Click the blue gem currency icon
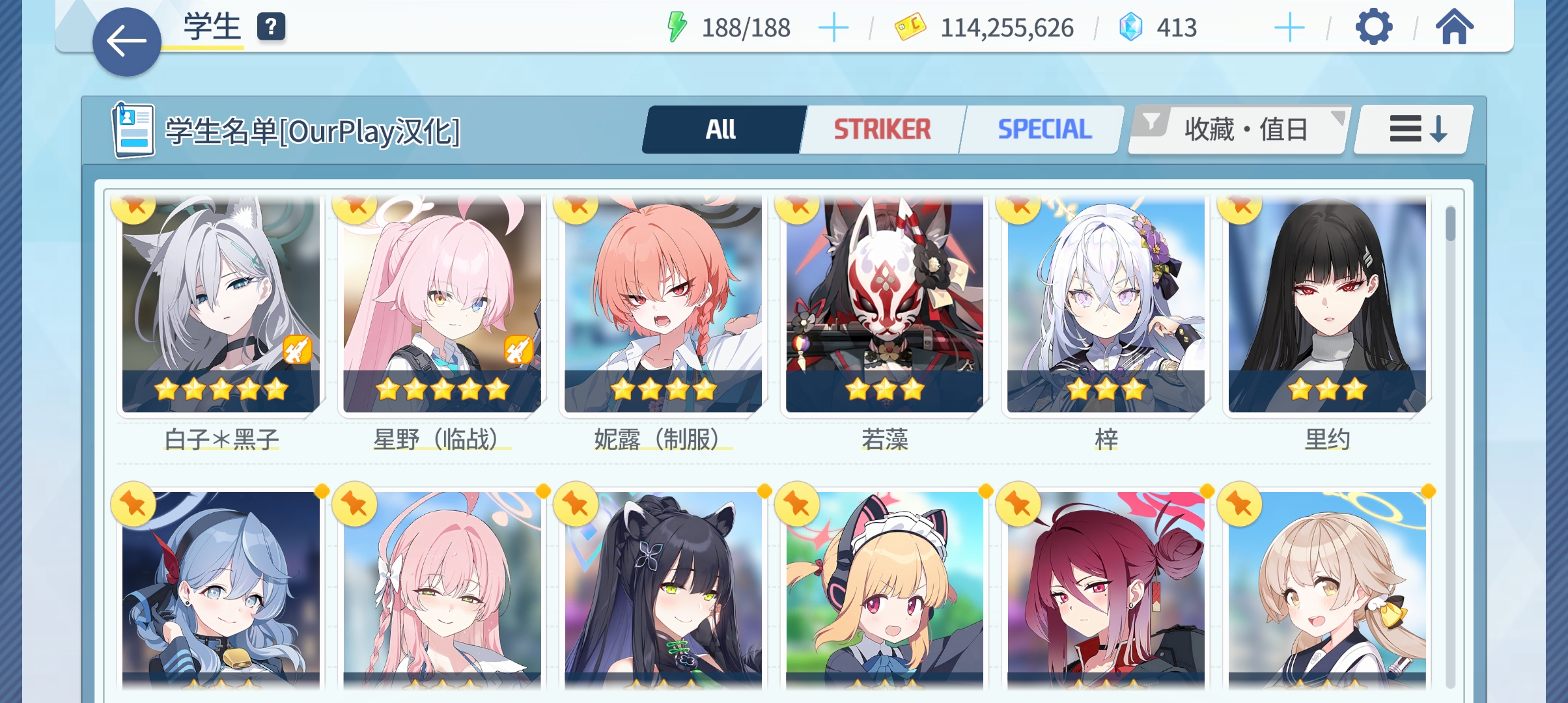The width and height of the screenshot is (1568, 703). pos(1130,27)
